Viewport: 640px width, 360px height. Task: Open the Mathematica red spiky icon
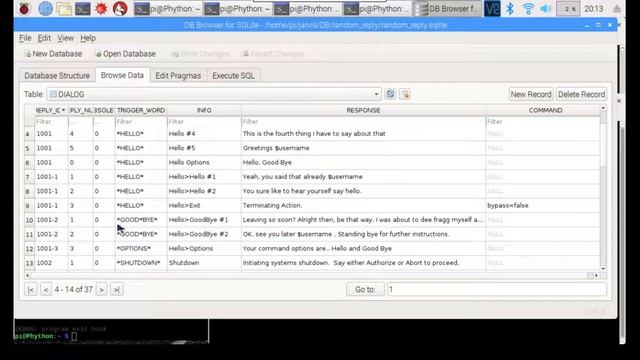(x=101, y=9)
